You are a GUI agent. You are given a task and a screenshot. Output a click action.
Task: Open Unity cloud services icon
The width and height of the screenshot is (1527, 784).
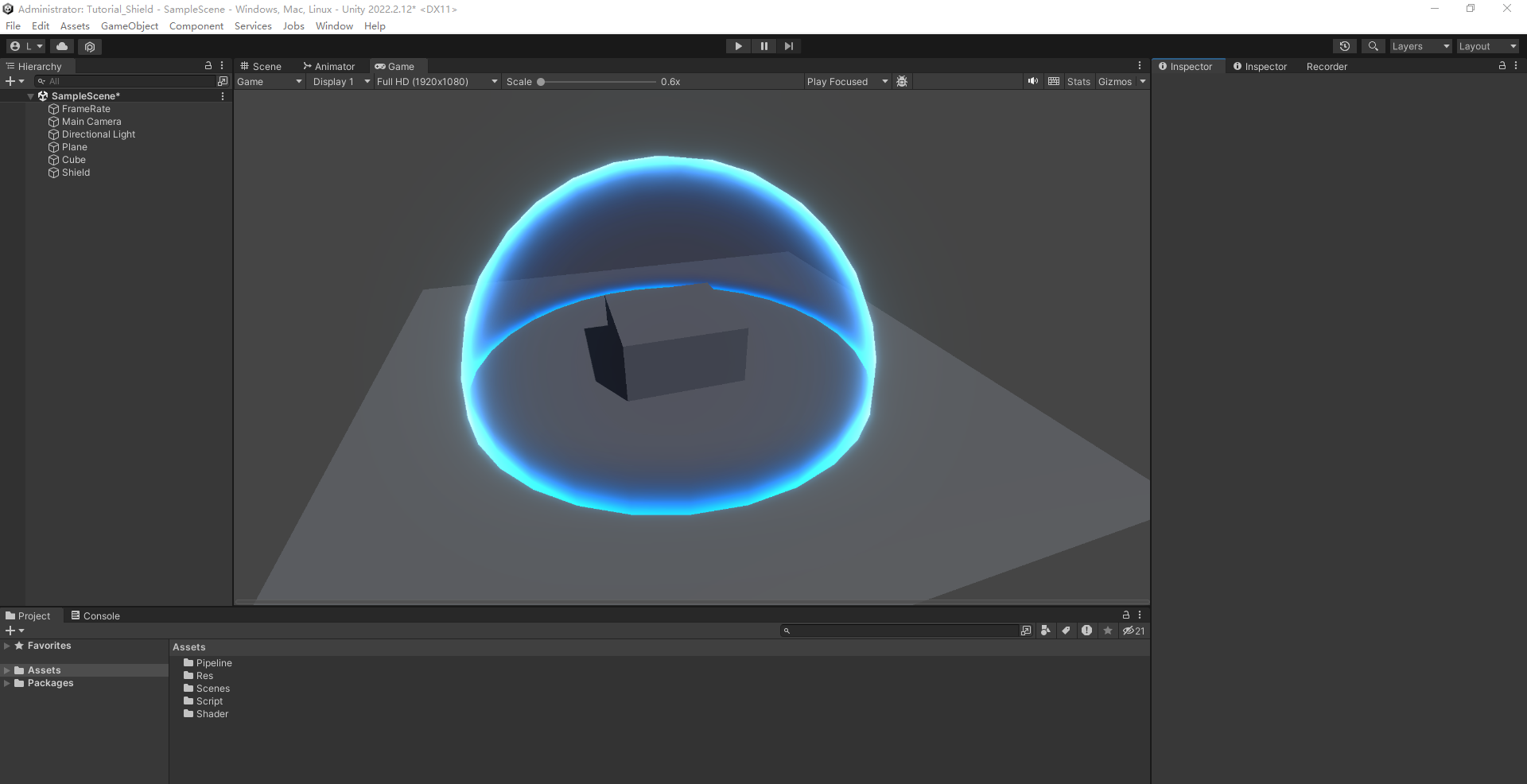(x=62, y=46)
